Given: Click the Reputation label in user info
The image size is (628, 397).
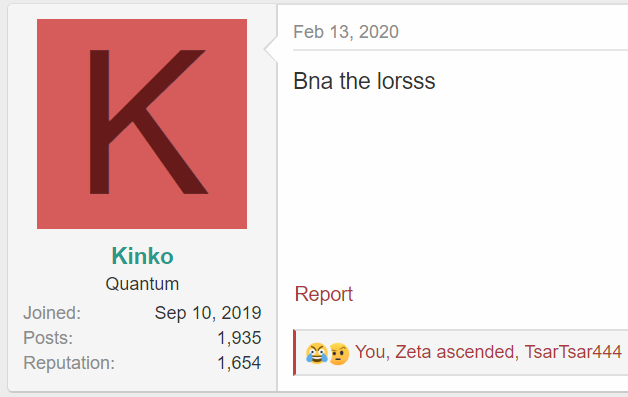Looking at the screenshot, I should (x=69, y=363).
